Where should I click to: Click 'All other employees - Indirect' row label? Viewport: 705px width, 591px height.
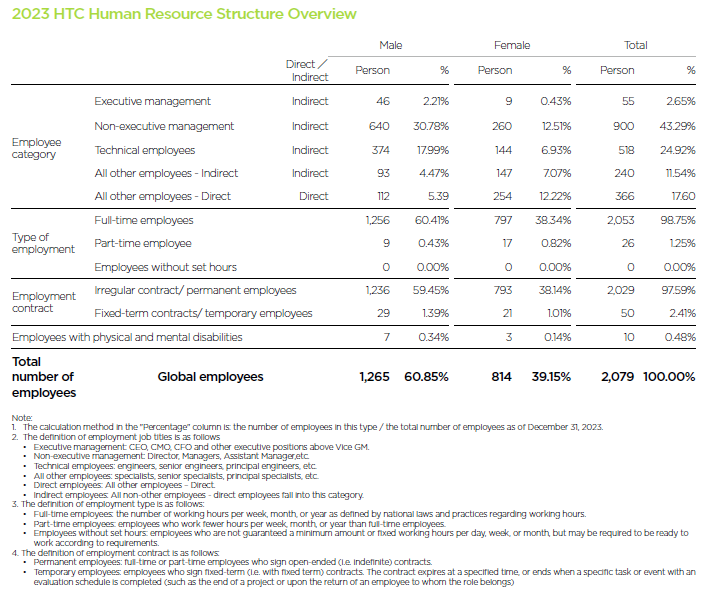166,173
